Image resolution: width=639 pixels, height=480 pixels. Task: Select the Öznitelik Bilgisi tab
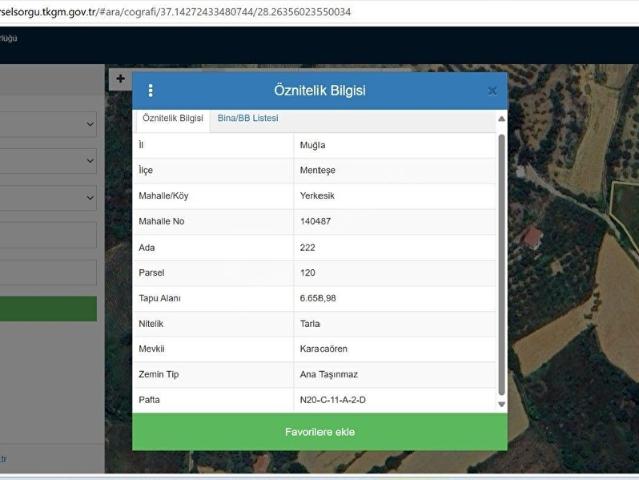(x=173, y=119)
